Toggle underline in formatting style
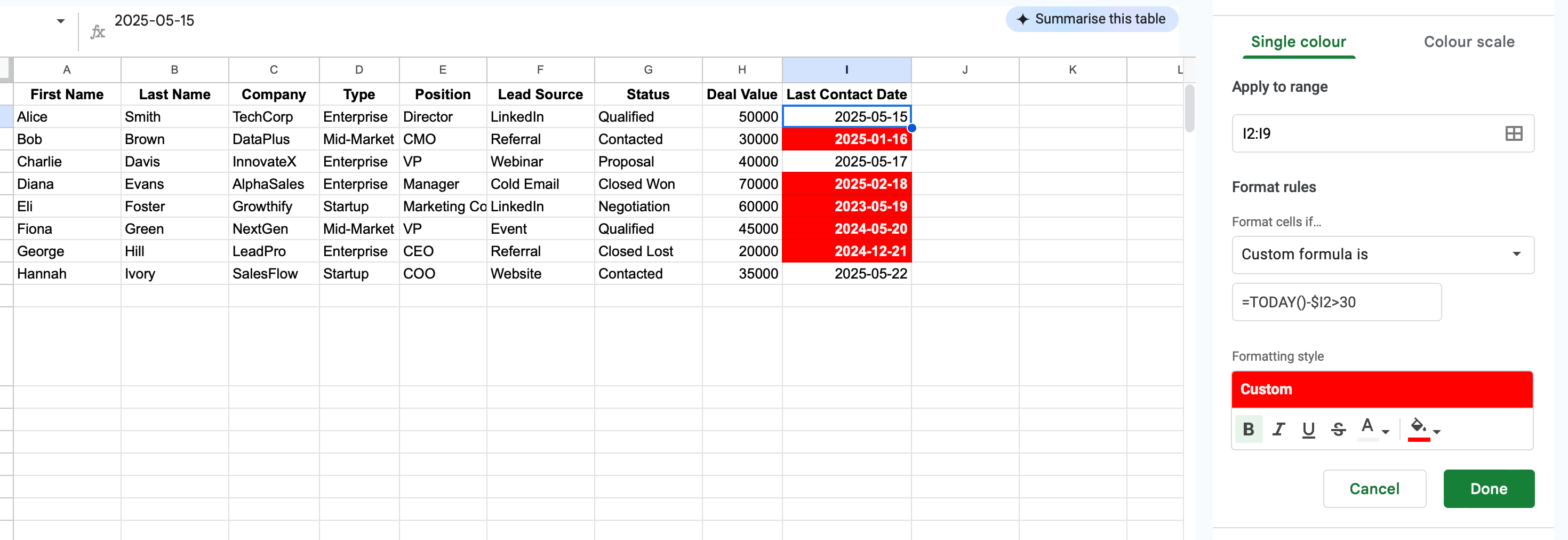 (1308, 429)
